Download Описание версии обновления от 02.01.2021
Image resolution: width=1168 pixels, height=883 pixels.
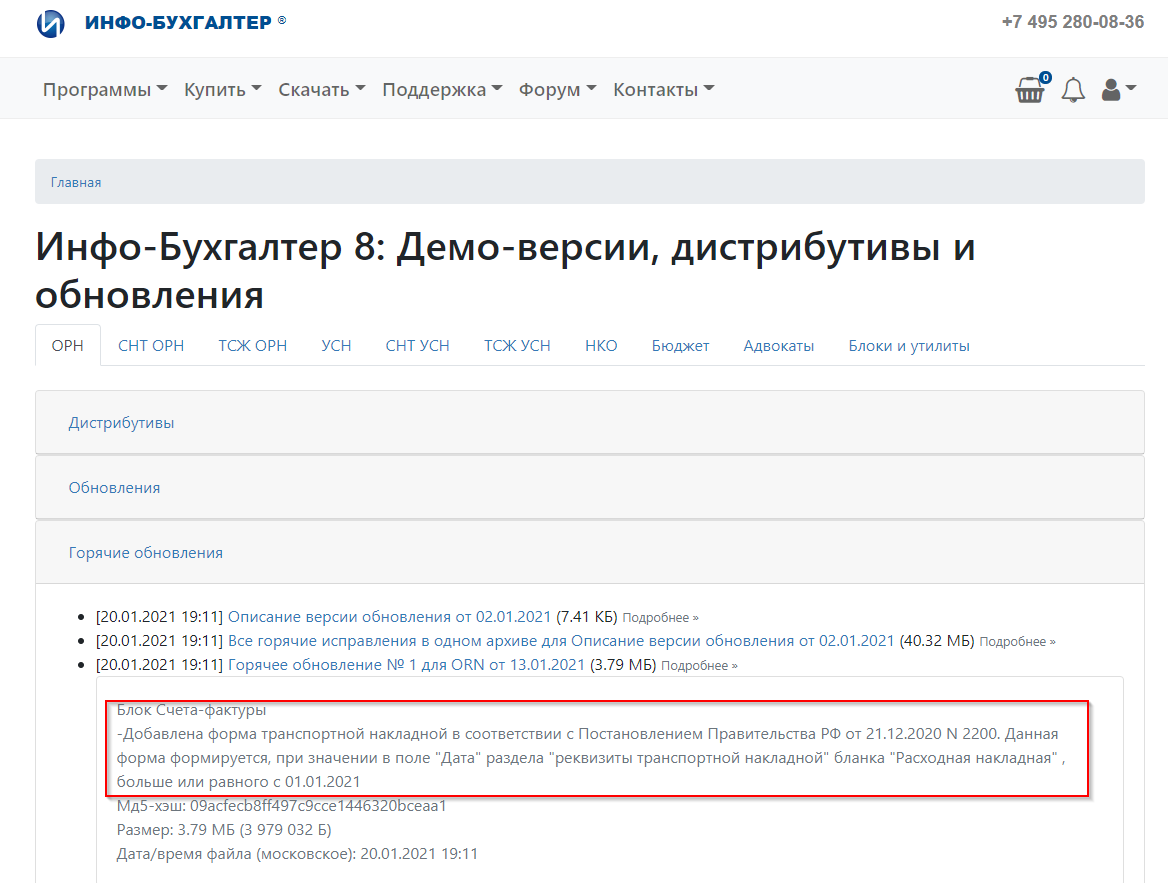389,617
